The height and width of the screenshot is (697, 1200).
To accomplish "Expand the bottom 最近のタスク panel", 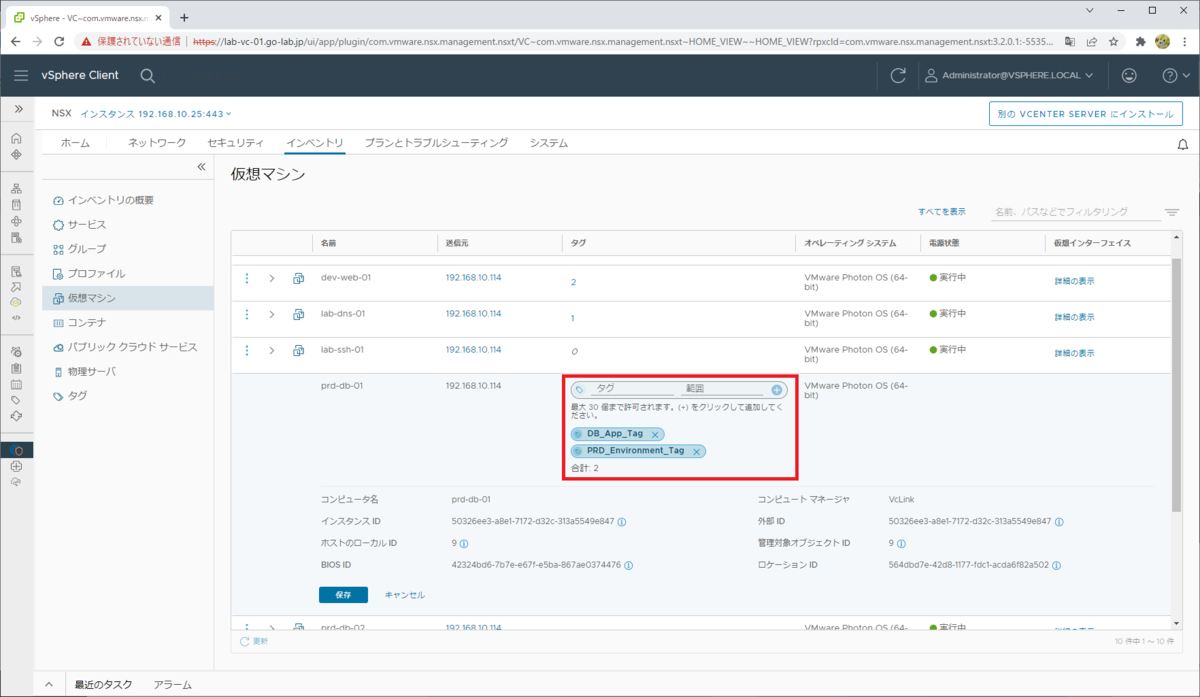I will [x=49, y=685].
